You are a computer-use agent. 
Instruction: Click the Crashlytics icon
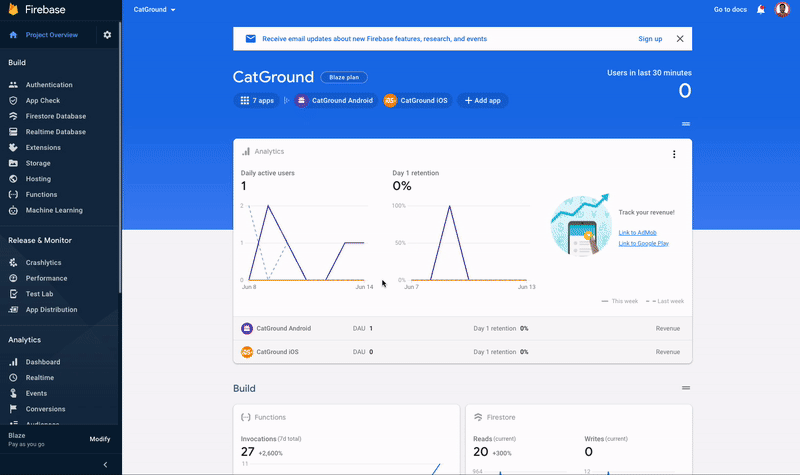(13, 262)
